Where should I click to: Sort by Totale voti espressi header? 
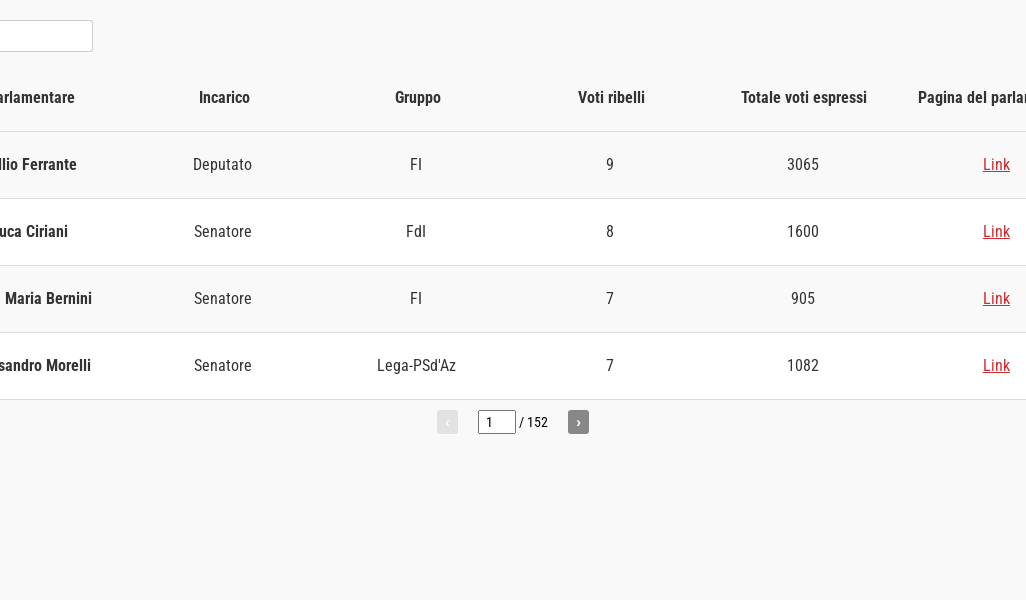point(803,98)
